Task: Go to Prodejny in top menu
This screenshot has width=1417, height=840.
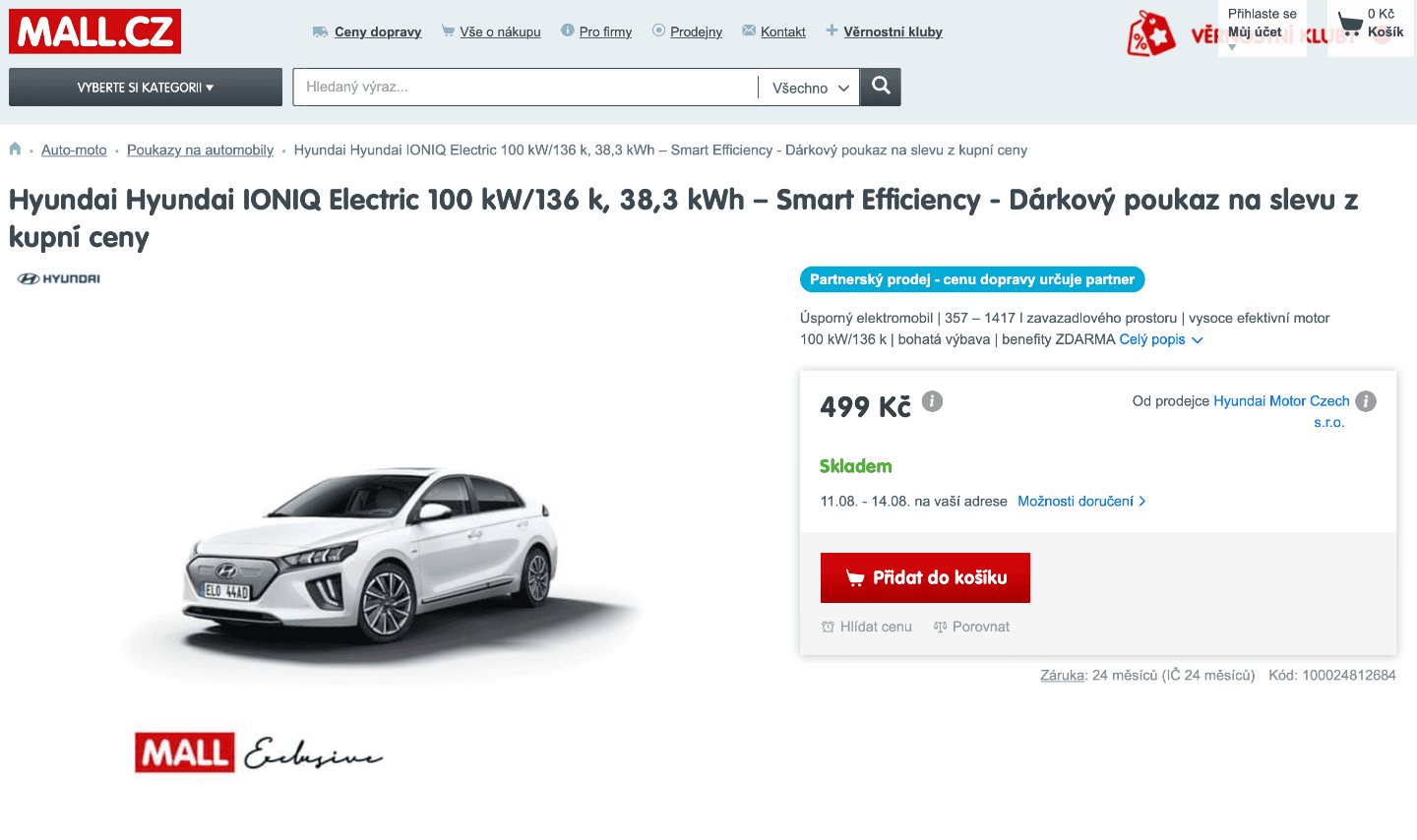Action: [x=696, y=31]
